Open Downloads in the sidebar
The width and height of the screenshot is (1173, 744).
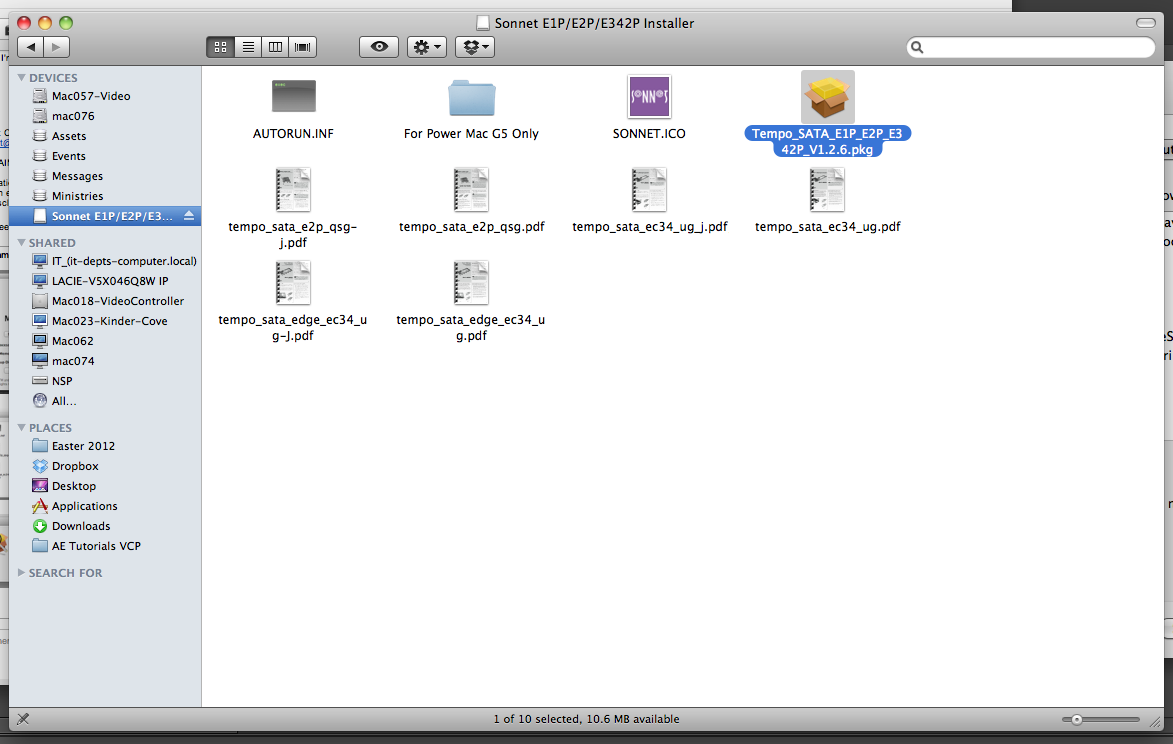click(x=105, y=526)
